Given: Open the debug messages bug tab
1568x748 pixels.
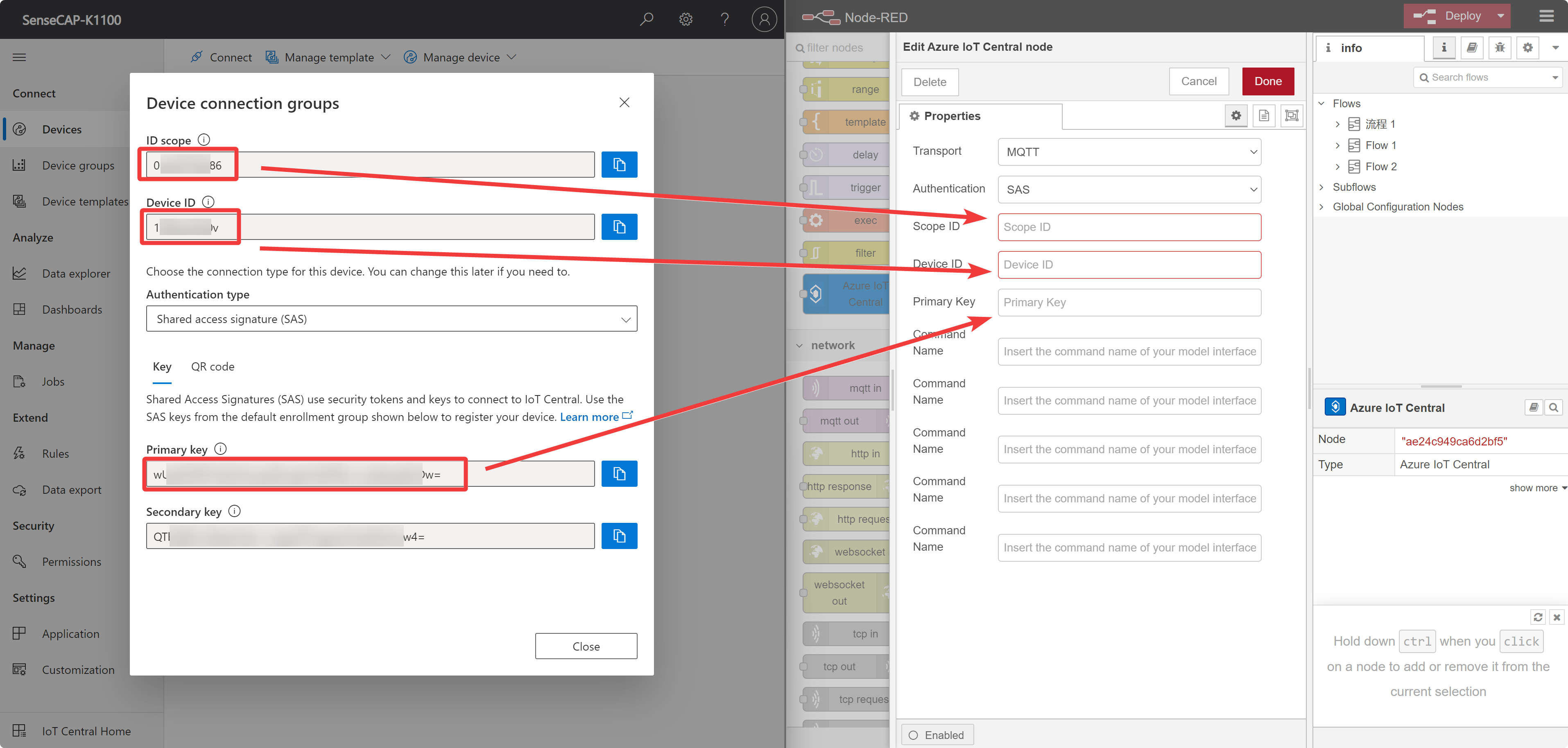Looking at the screenshot, I should (x=1500, y=47).
